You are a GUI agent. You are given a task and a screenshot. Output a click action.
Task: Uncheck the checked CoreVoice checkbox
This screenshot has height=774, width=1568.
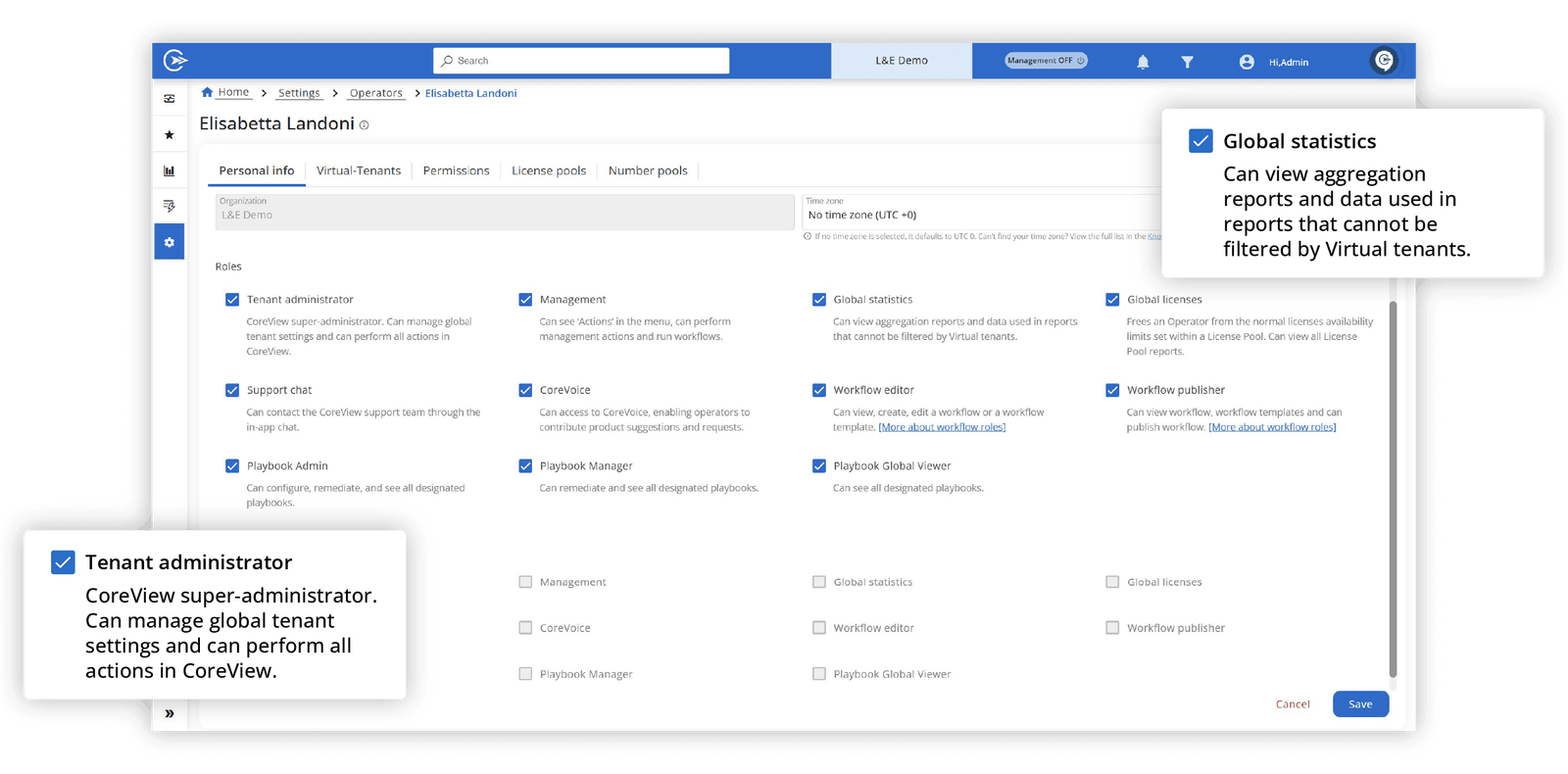click(525, 390)
